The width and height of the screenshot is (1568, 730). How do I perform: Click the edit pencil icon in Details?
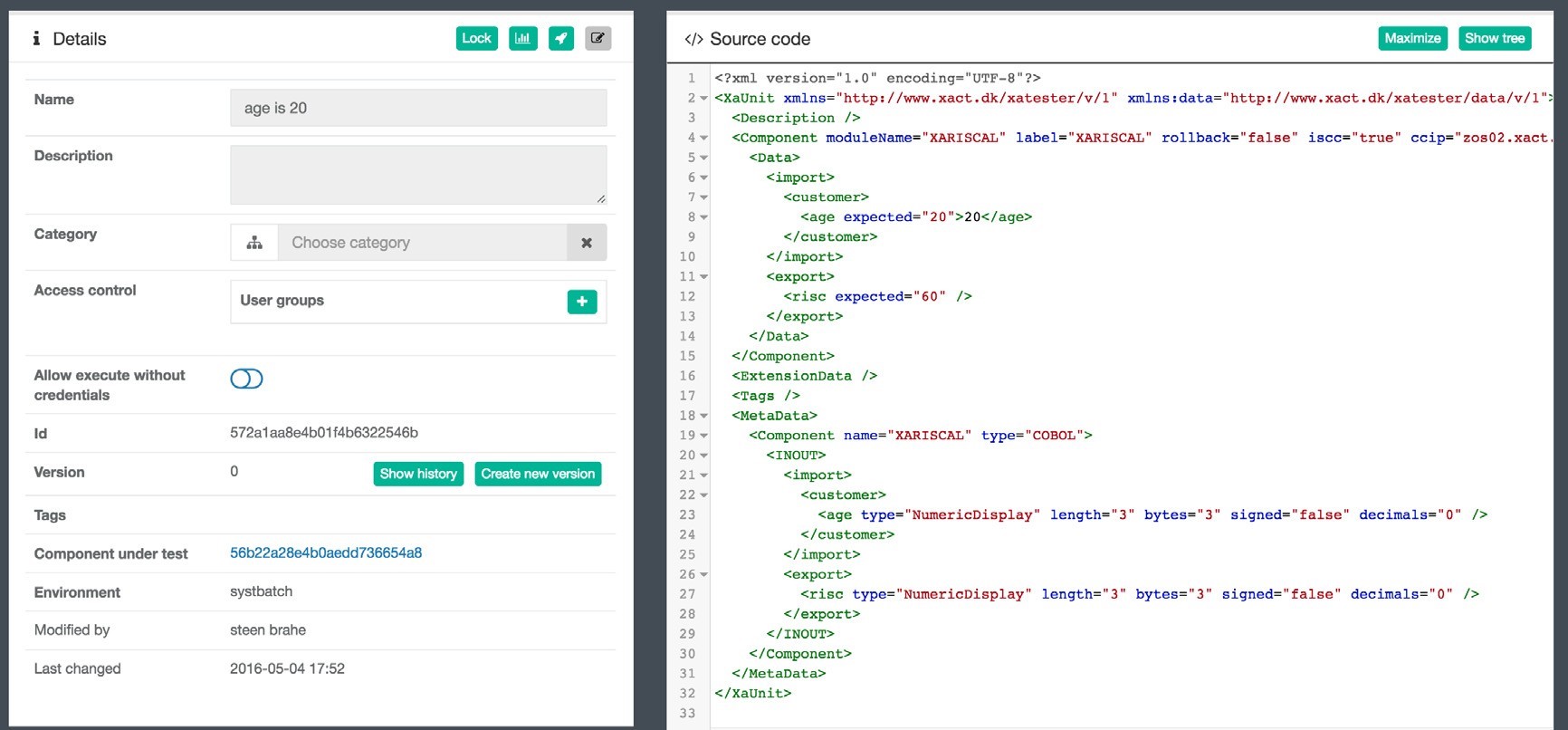click(x=598, y=38)
